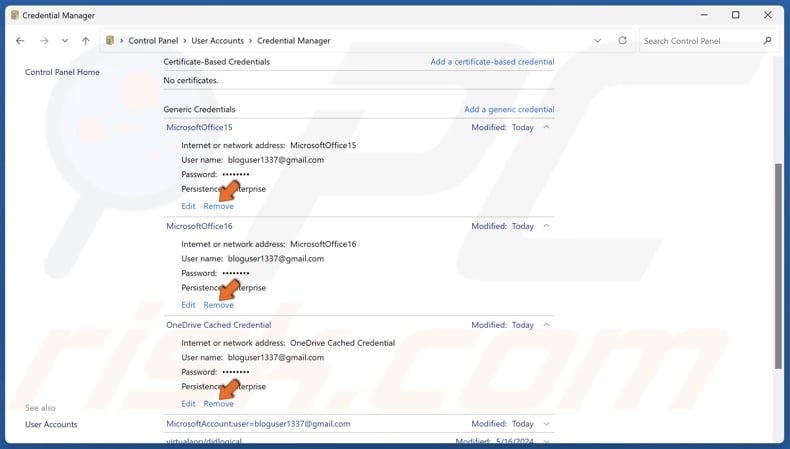The height and width of the screenshot is (449, 790).
Task: Go up one level with Up arrow
Action: 86,41
